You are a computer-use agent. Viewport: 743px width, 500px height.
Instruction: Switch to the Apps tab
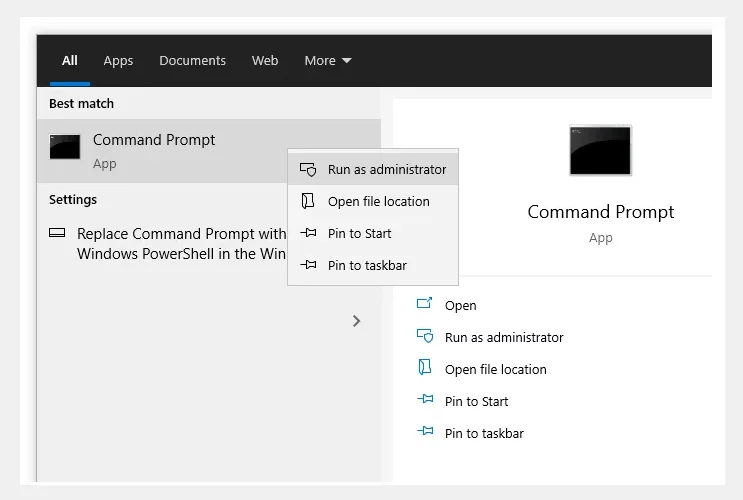tap(118, 61)
